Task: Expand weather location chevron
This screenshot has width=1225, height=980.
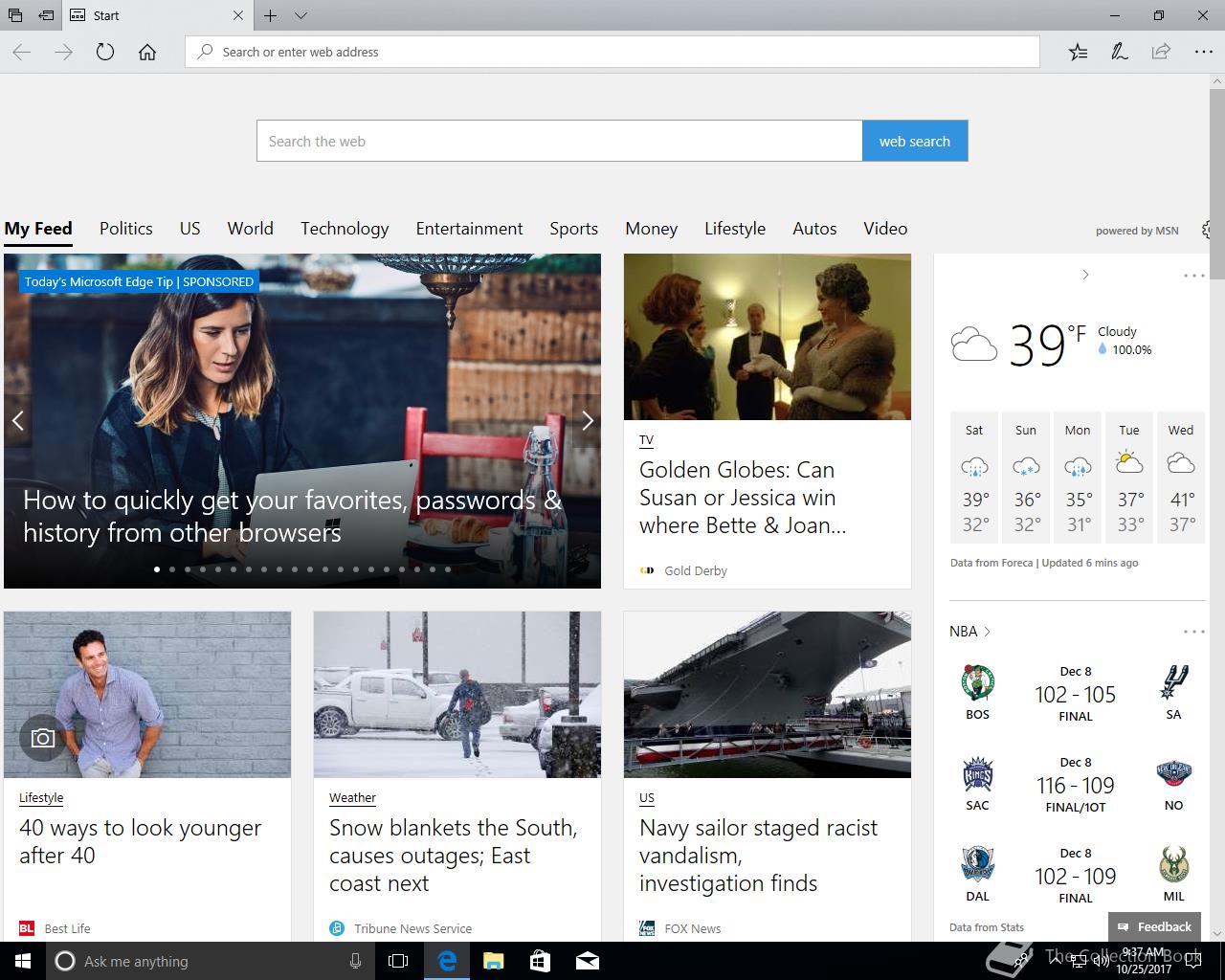Action: click(1085, 275)
